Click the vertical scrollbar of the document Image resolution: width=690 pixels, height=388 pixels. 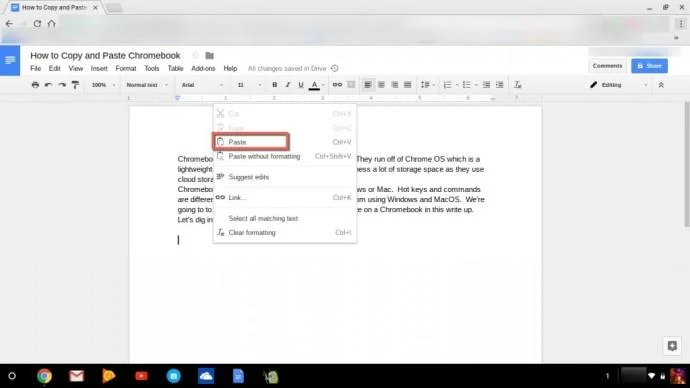(x=687, y=164)
